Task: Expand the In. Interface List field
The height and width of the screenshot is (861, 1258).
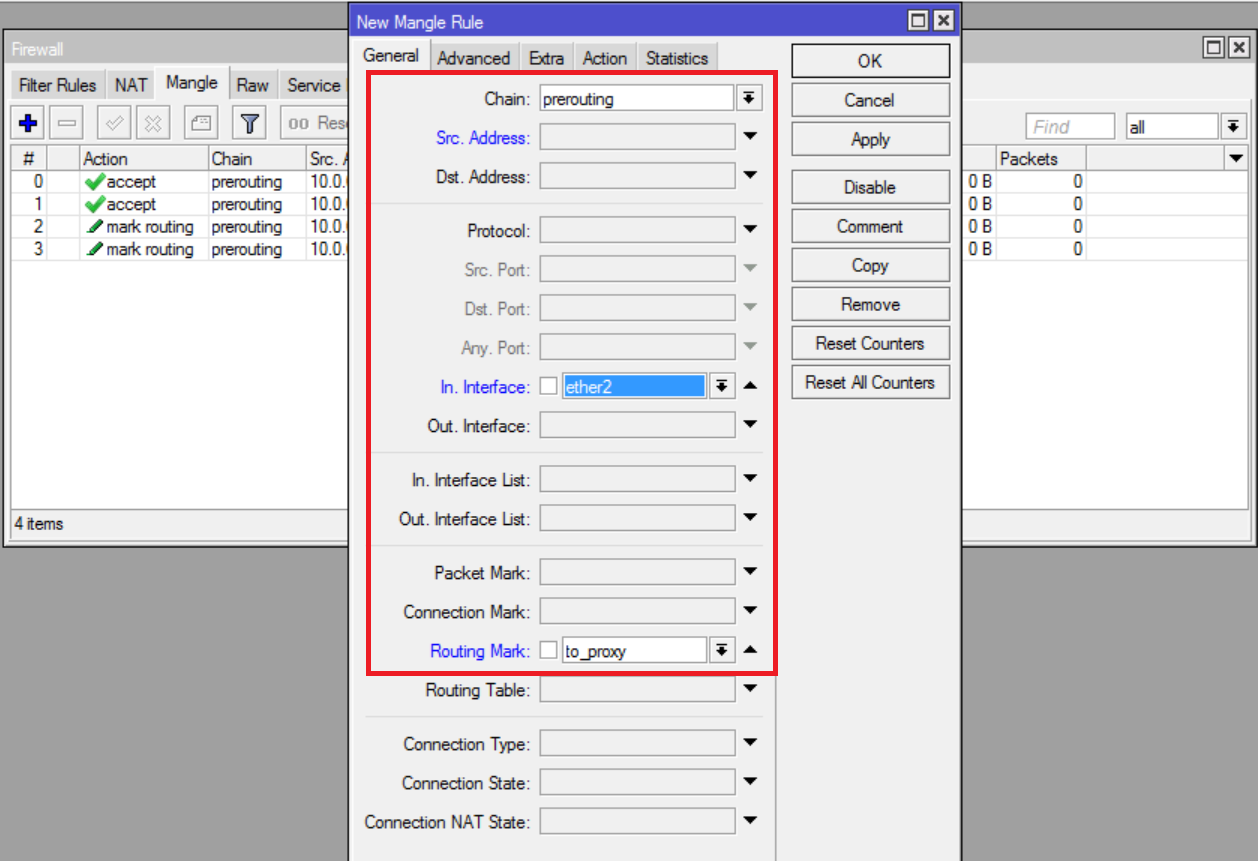Action: coord(750,479)
